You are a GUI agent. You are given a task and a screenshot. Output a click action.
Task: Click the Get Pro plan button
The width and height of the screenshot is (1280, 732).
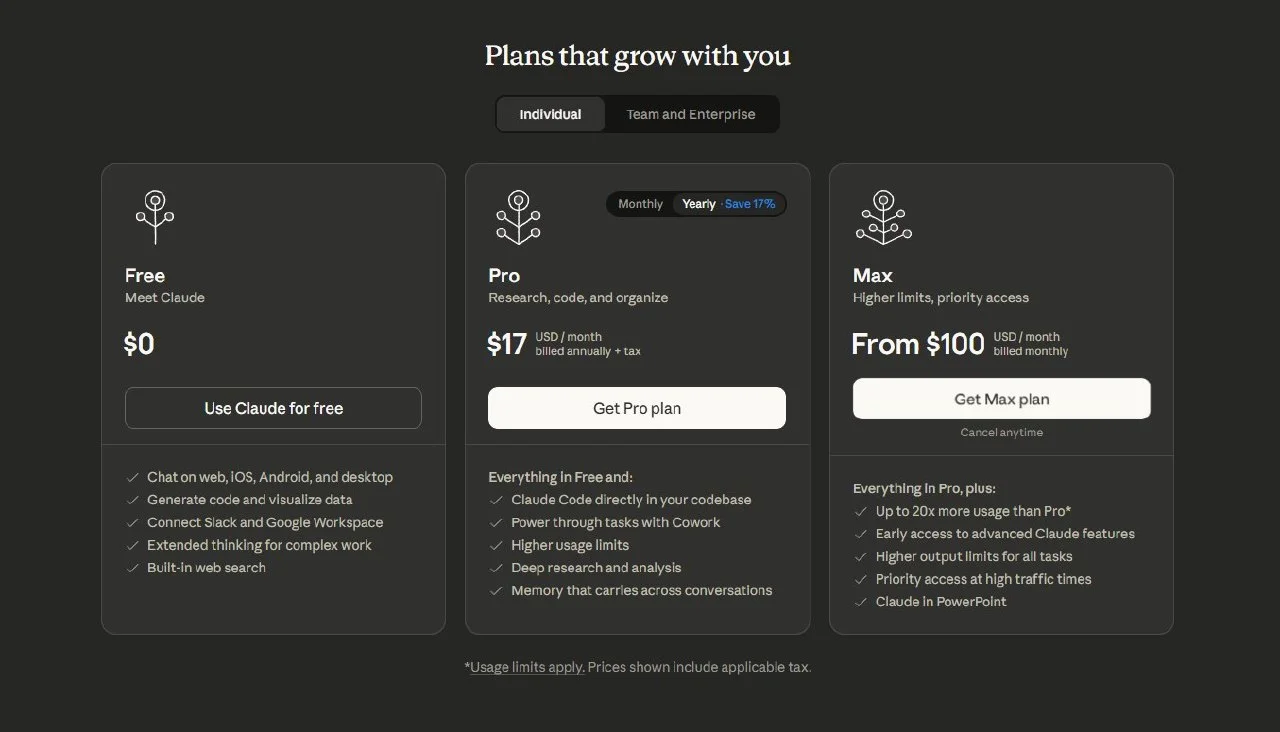pyautogui.click(x=637, y=408)
